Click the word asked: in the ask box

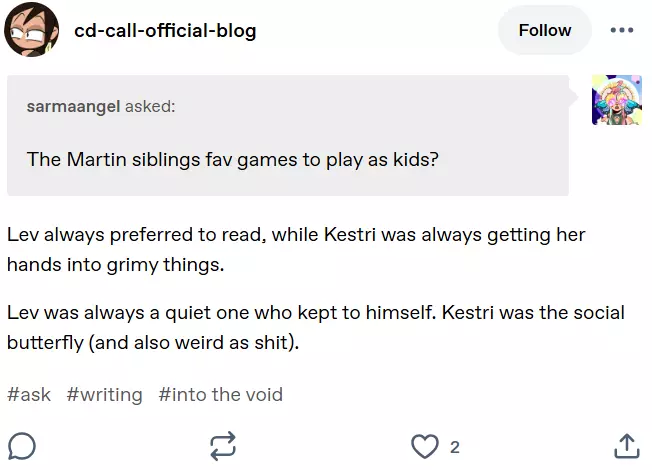[150, 106]
